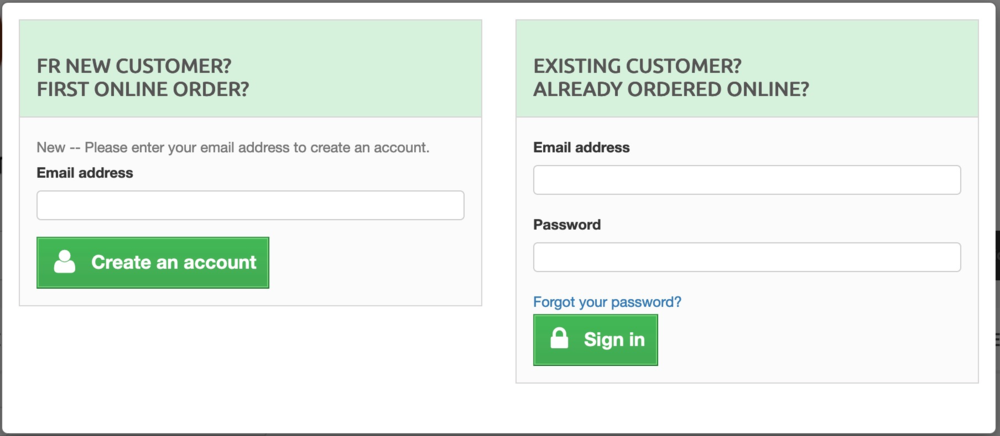This screenshot has width=1000, height=436.
Task: Click the Email address label under existing customer
Action: coord(581,147)
